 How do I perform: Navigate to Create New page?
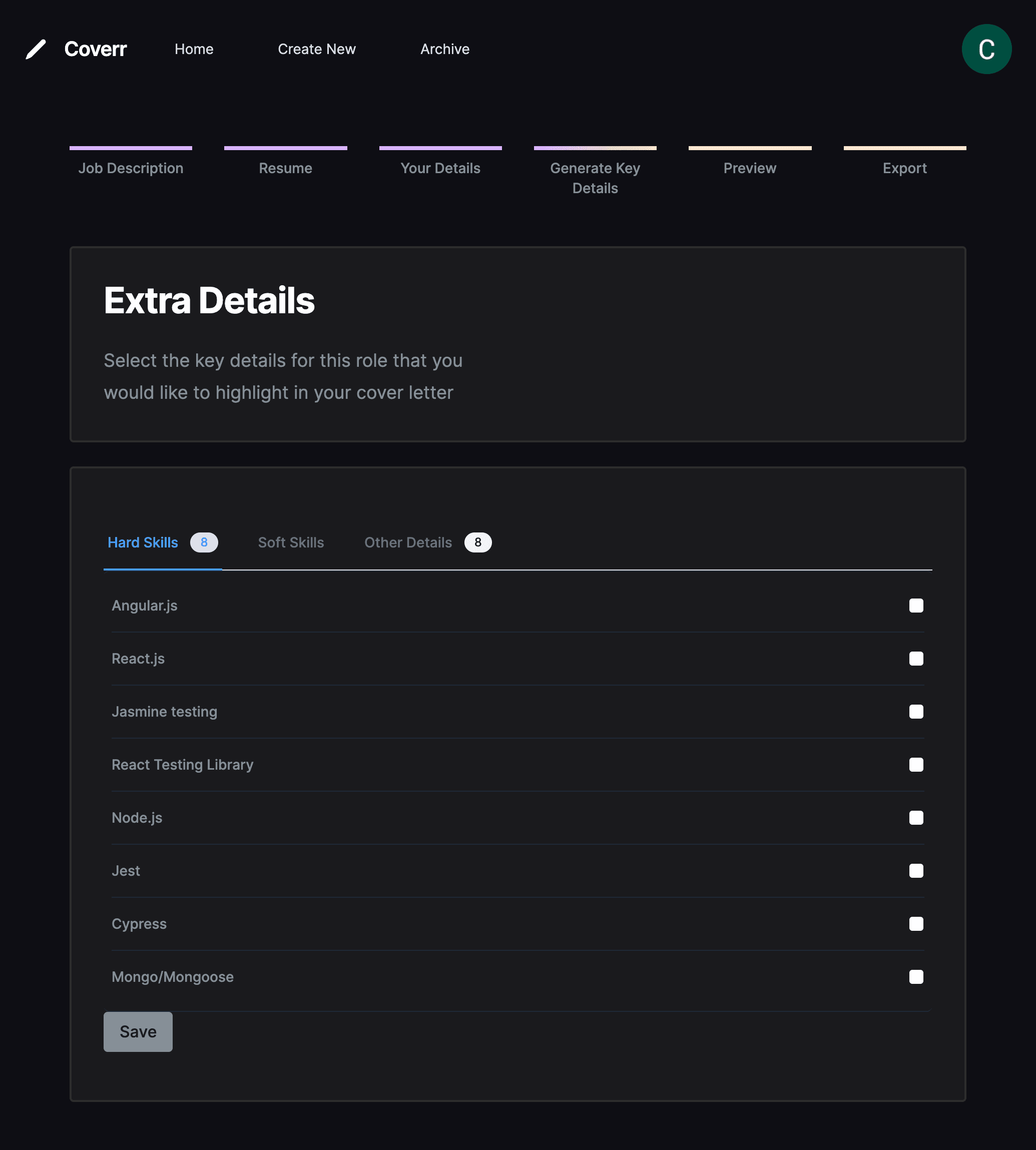click(317, 48)
